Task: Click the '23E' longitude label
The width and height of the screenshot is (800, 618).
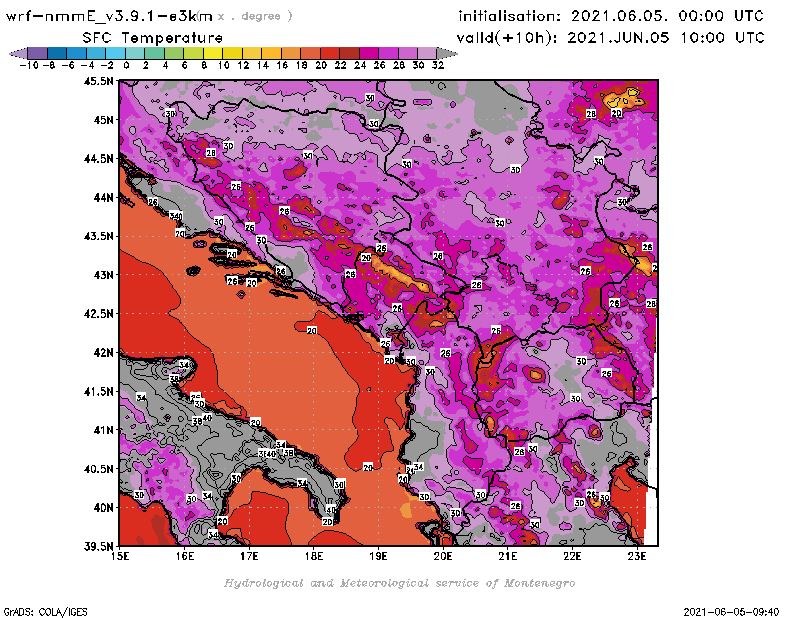Action: coord(637,556)
